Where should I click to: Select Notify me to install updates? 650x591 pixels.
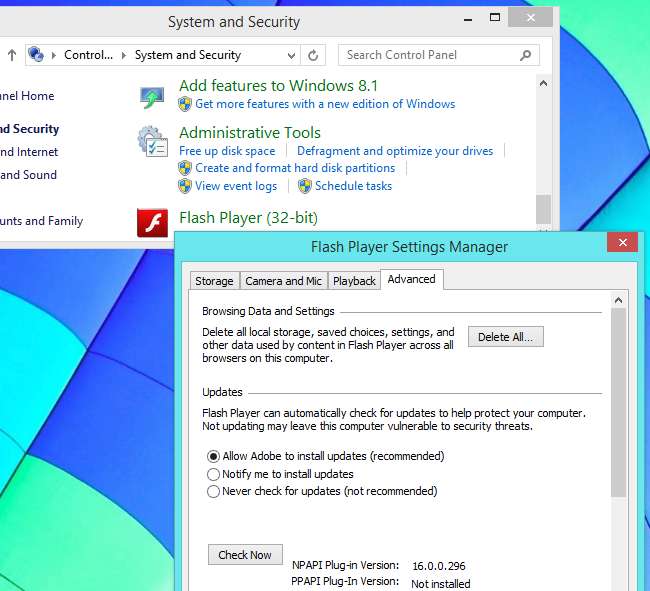[213, 474]
